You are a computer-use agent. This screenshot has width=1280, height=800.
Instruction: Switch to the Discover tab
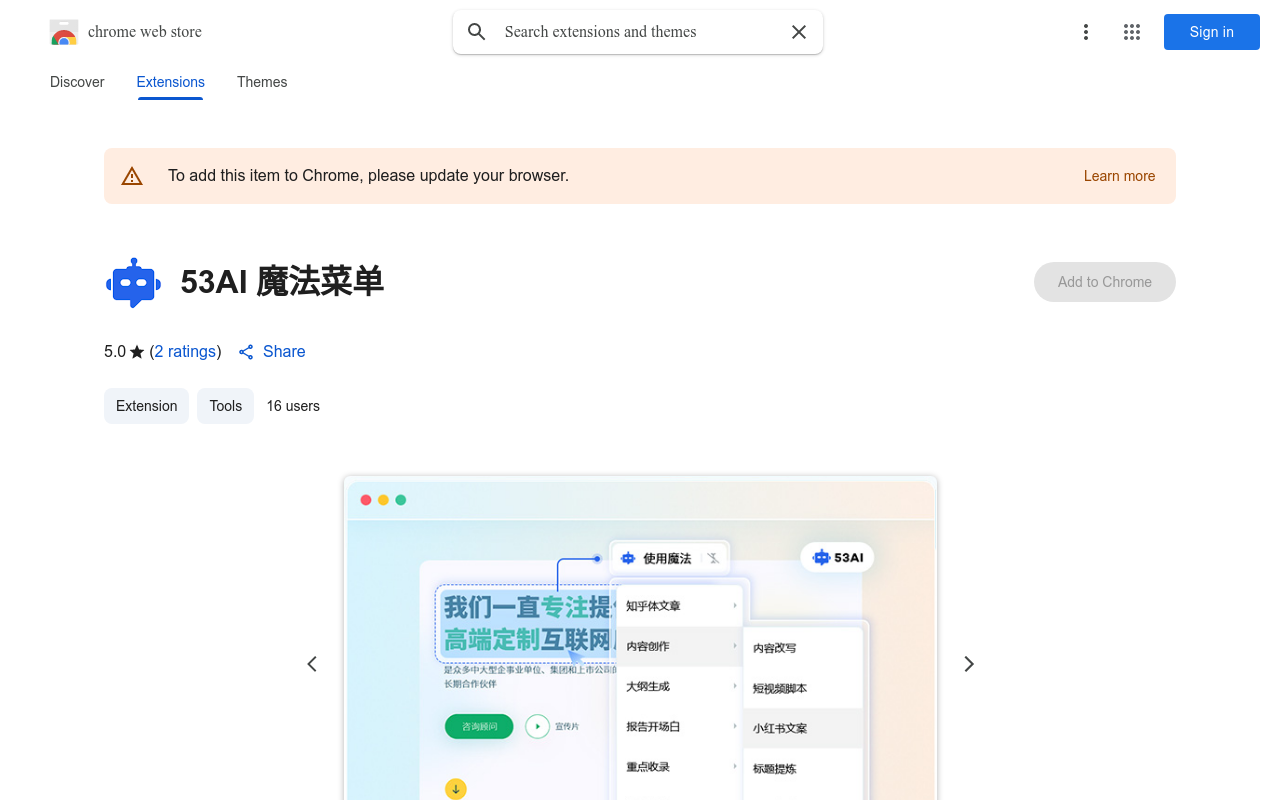click(x=77, y=82)
